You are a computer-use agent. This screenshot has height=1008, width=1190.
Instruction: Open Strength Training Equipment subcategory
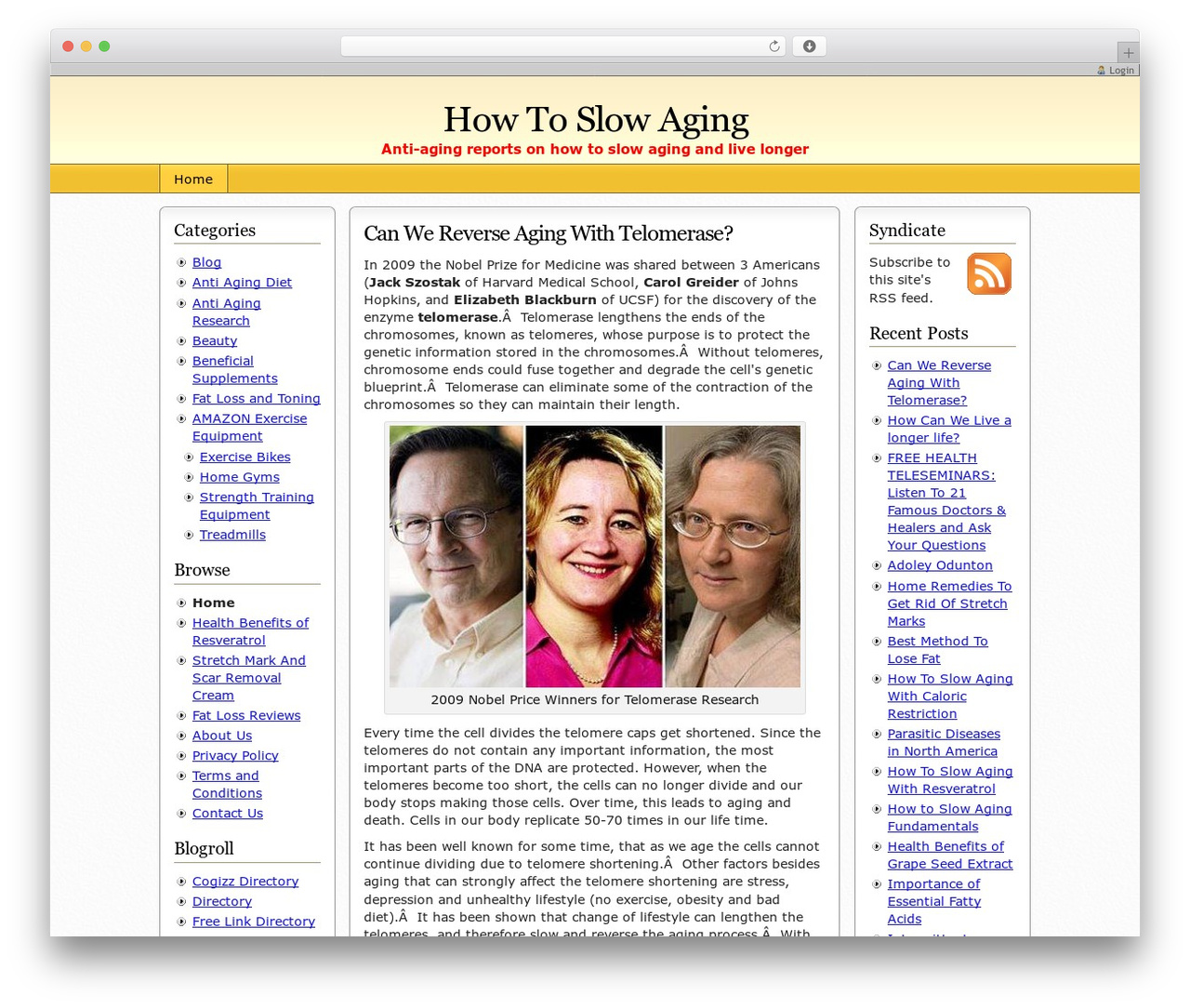pyautogui.click(x=257, y=506)
